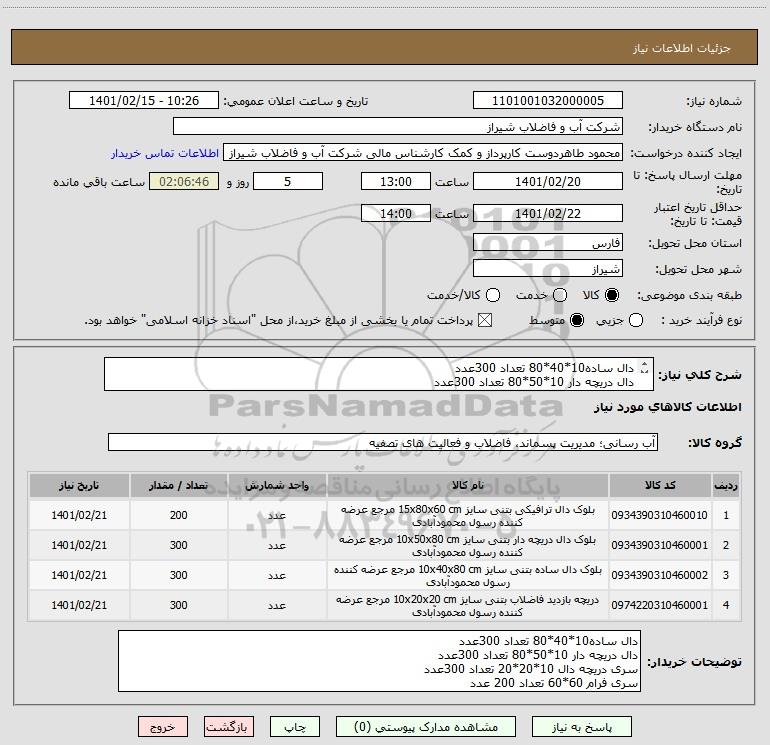Toggle the اسناد خزانه اسلامی payment checkbox
Viewport: 770px width, 745px height.
click(485, 320)
